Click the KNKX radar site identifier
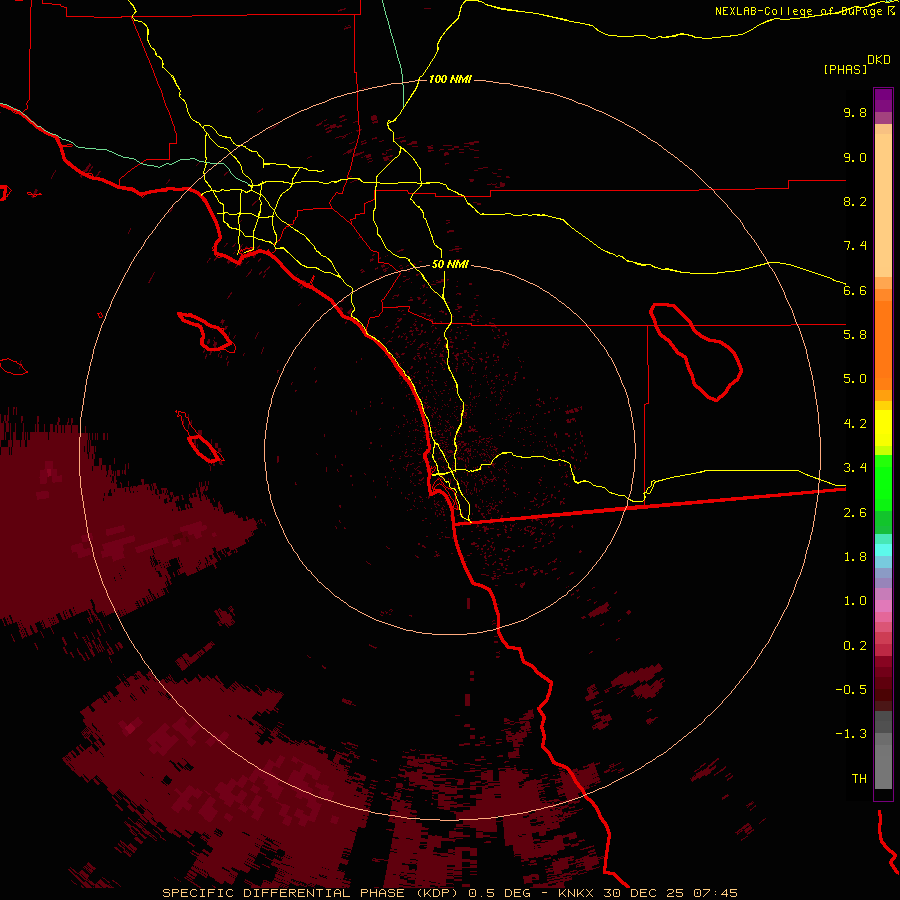900x900 pixels. click(x=577, y=893)
